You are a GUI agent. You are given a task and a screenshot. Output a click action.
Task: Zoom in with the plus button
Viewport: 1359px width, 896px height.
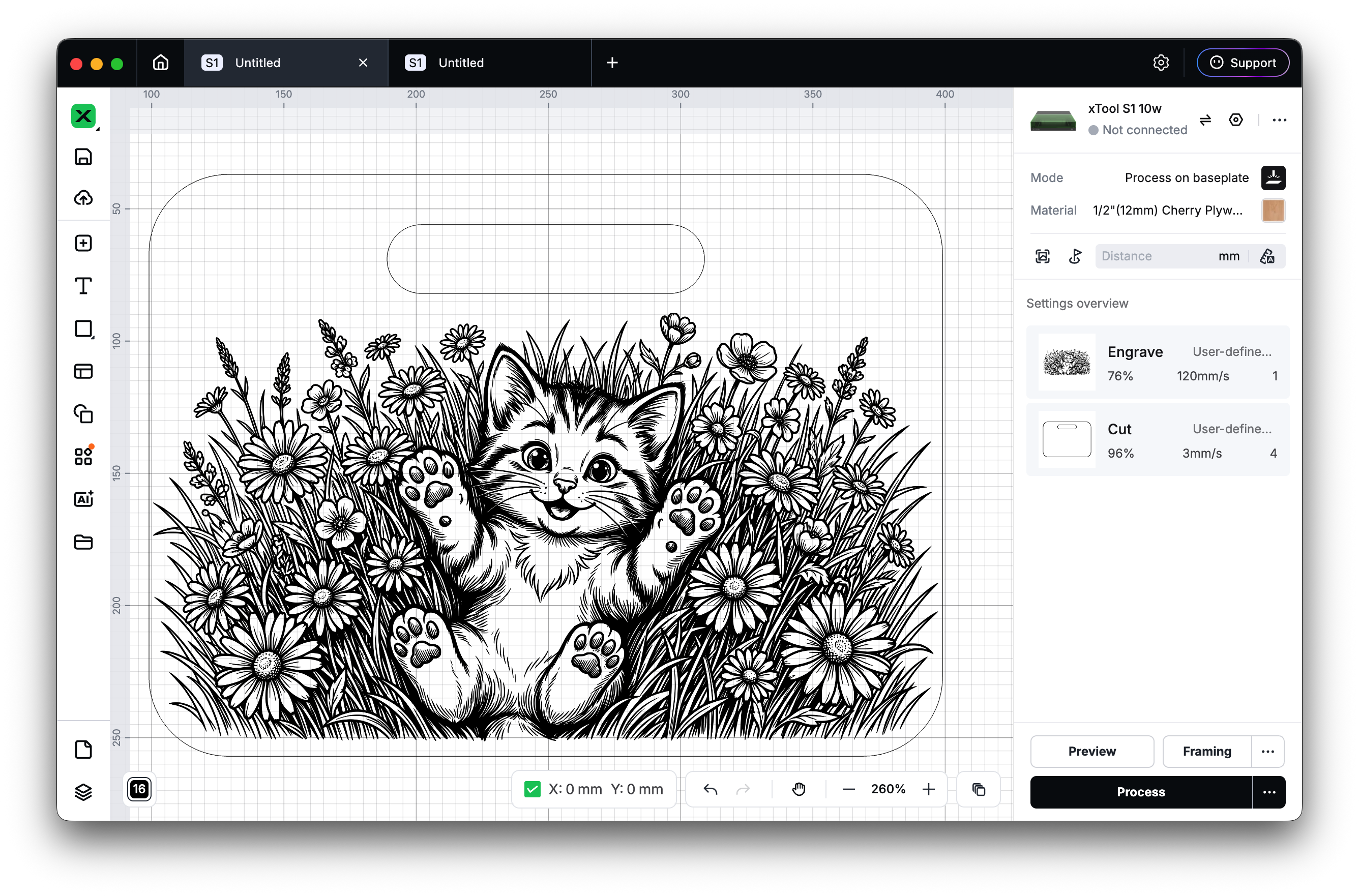click(x=928, y=789)
